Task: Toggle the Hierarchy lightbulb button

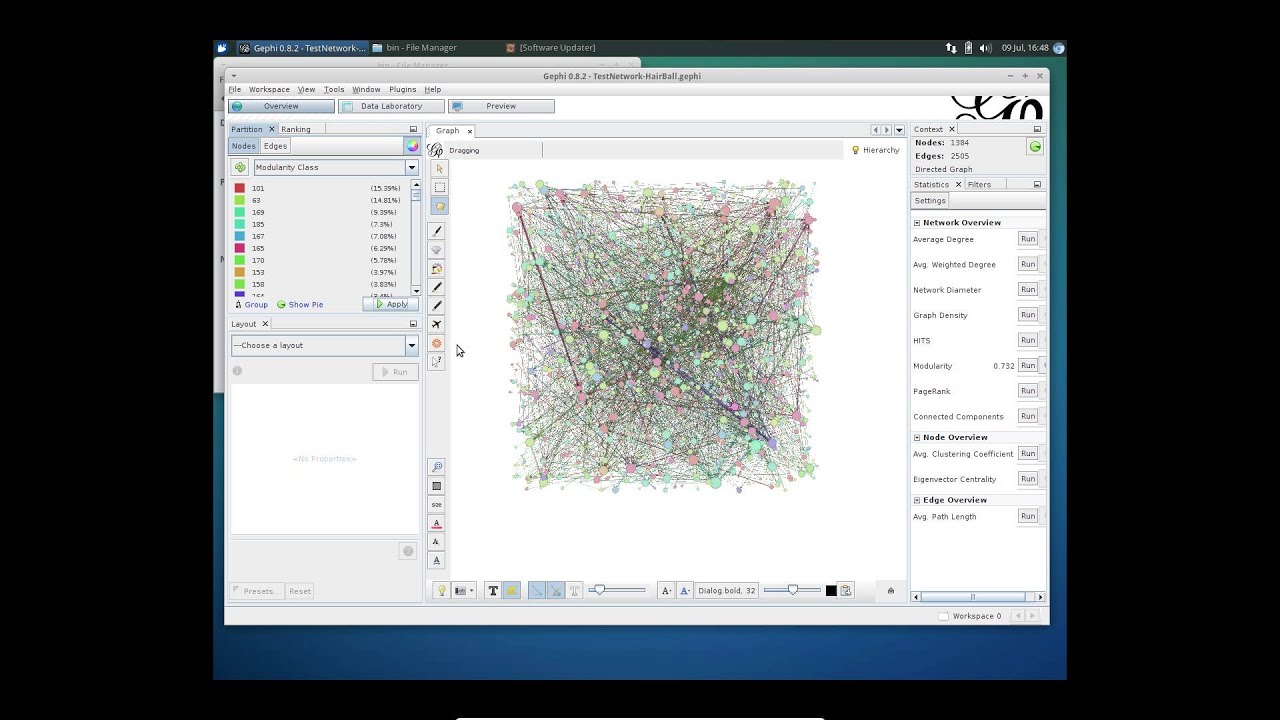Action: (875, 150)
